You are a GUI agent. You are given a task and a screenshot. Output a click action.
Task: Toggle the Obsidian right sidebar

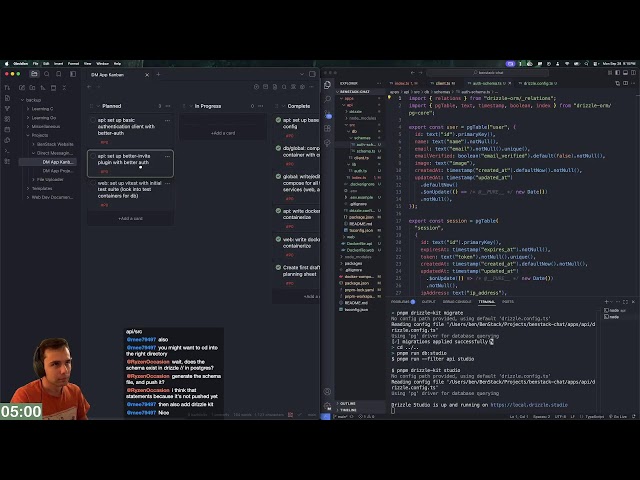312,74
